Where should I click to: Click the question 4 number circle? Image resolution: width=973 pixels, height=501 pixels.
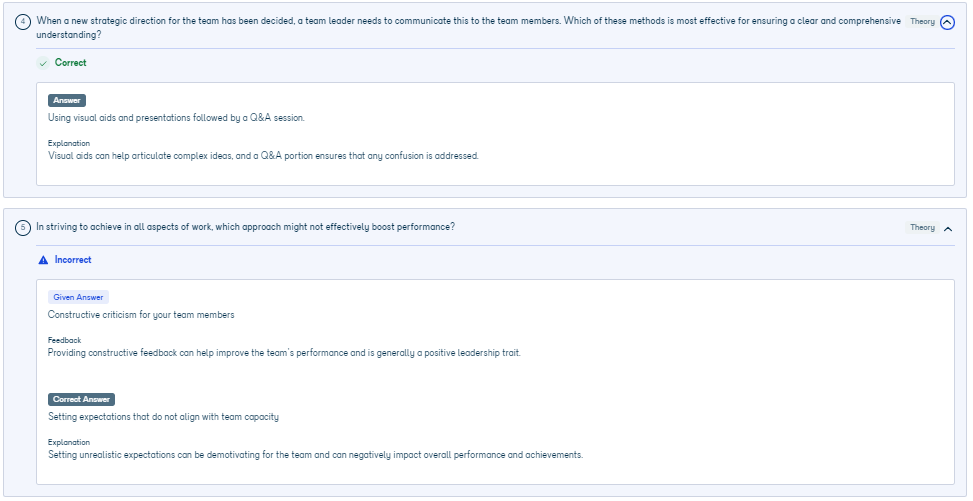tap(23, 22)
